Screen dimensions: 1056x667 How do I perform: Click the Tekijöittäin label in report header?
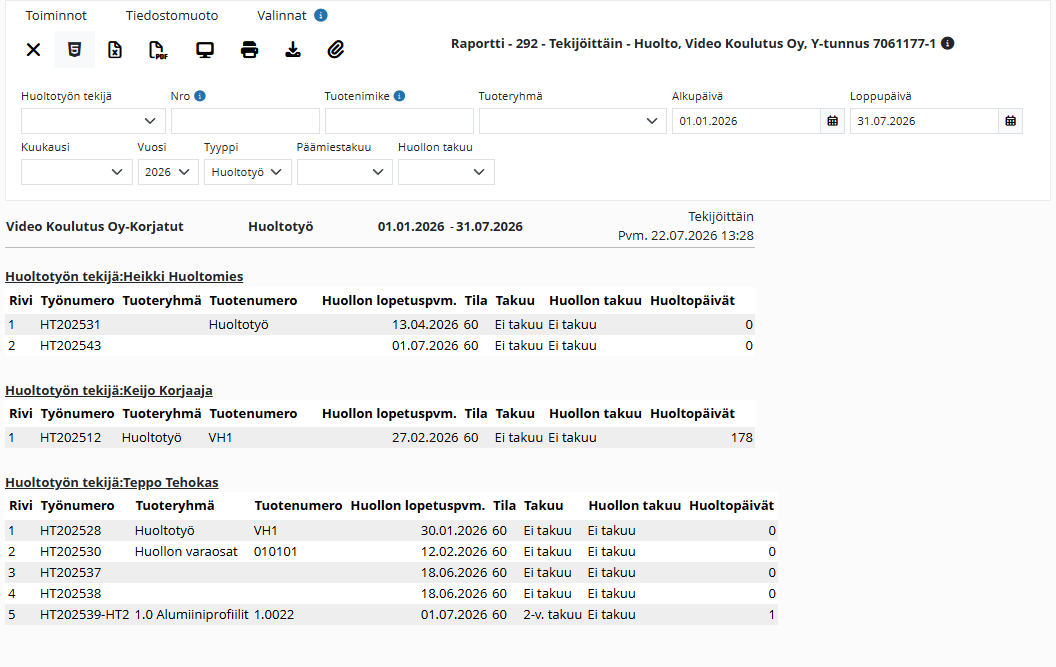[x=721, y=217]
